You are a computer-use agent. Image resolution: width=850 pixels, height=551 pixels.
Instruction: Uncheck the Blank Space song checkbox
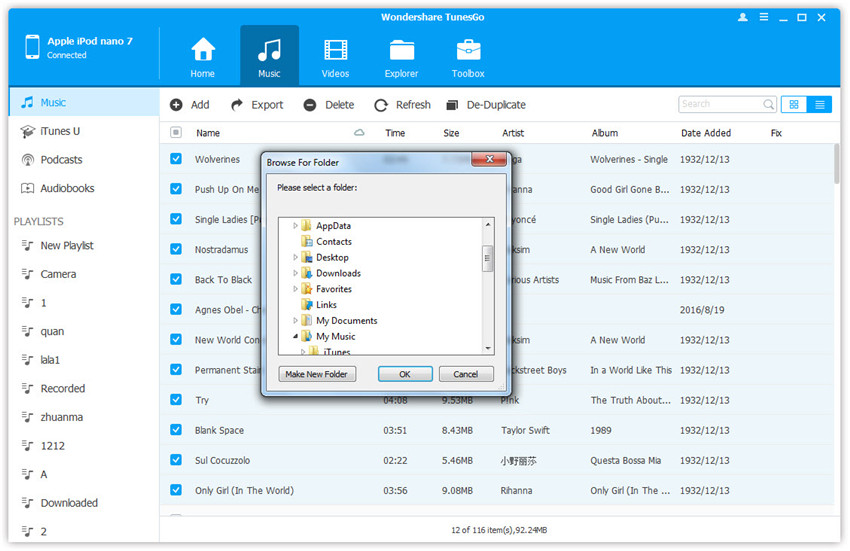tap(176, 430)
